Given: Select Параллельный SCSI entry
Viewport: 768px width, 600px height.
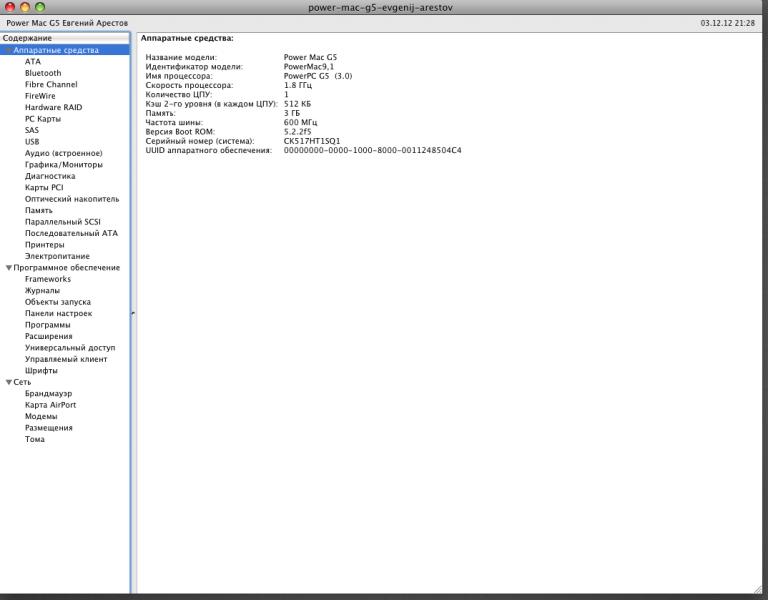Looking at the screenshot, I should pos(63,222).
